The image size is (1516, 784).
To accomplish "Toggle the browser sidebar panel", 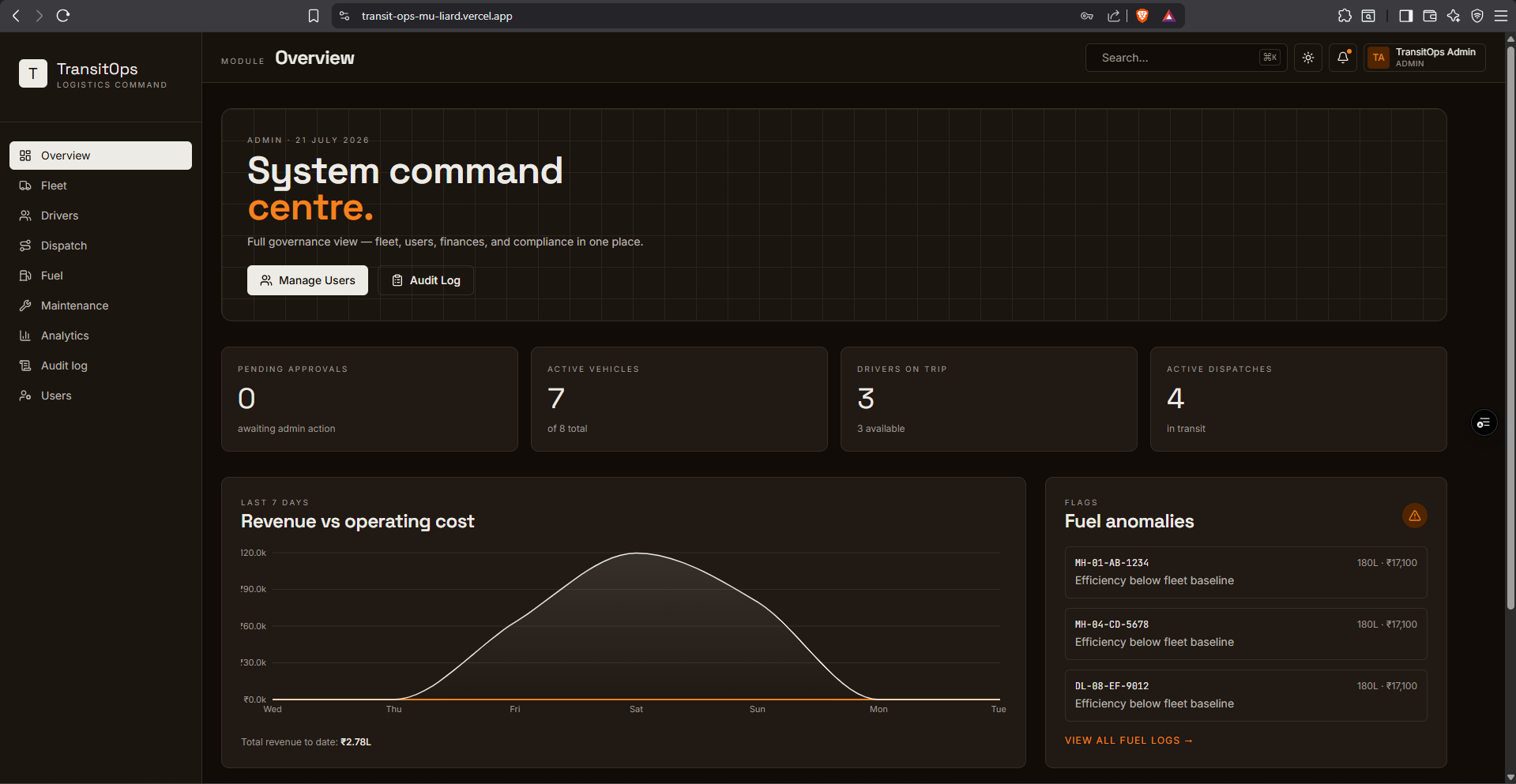I will pyautogui.click(x=1405, y=16).
